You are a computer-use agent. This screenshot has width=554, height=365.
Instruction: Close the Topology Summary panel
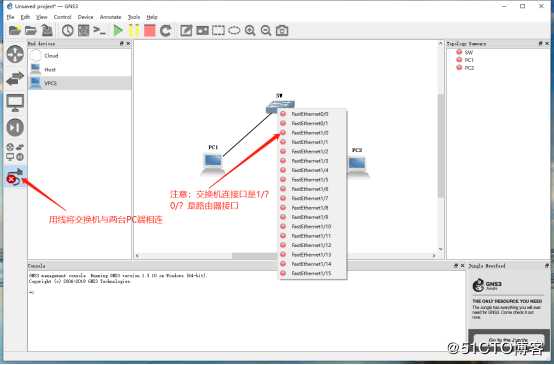click(547, 43)
